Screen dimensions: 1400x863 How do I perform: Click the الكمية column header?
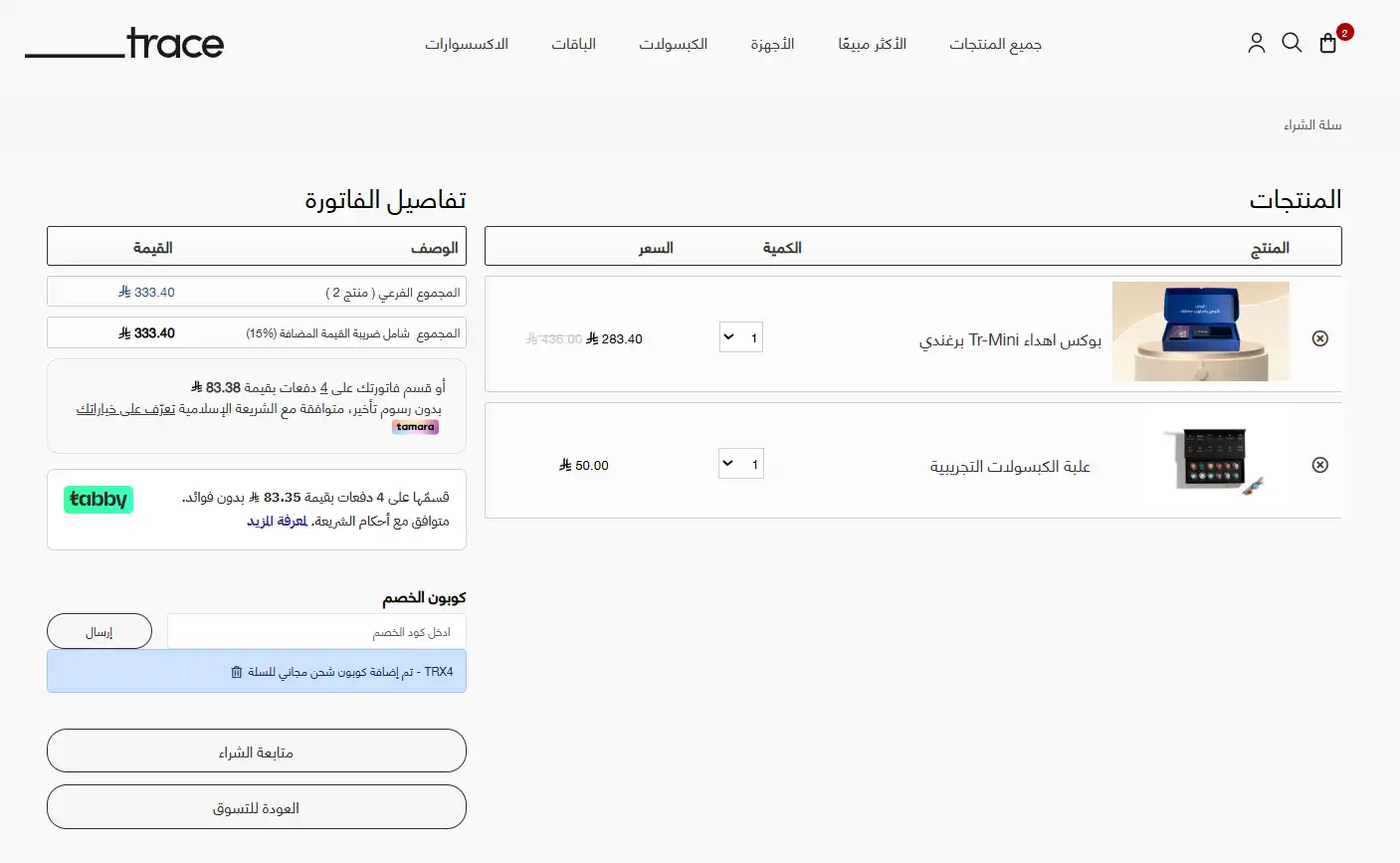tap(782, 248)
